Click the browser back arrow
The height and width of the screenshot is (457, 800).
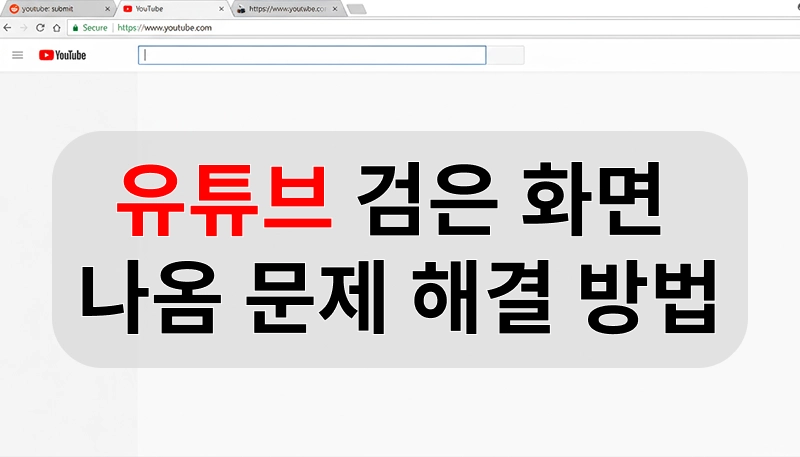(x=8, y=28)
